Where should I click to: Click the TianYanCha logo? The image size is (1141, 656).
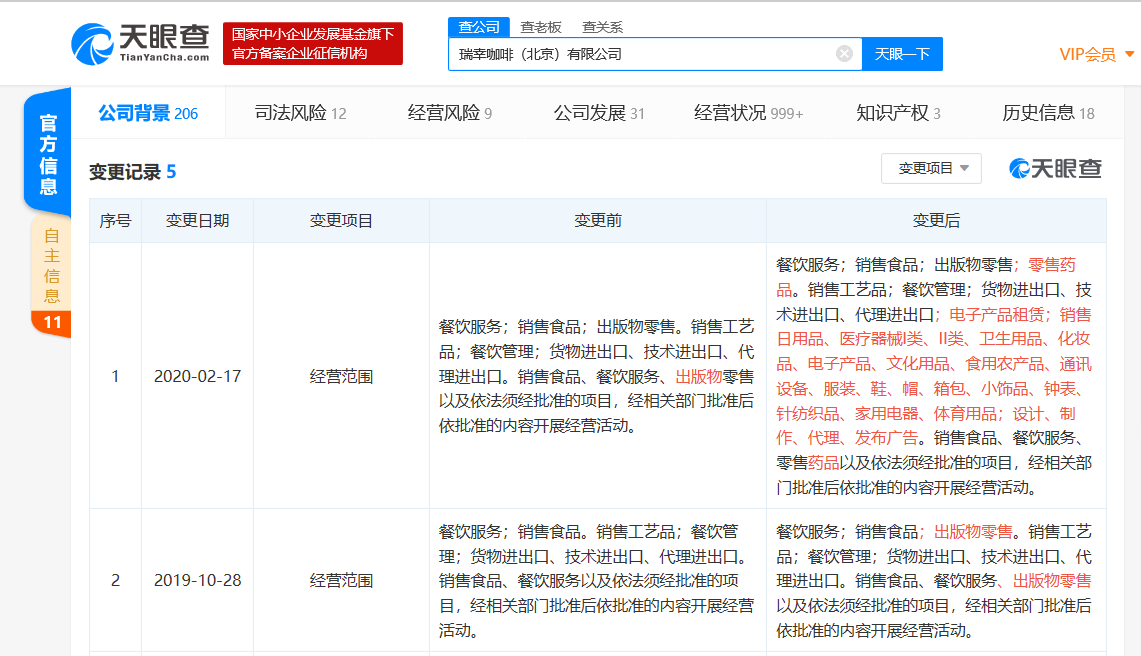140,44
